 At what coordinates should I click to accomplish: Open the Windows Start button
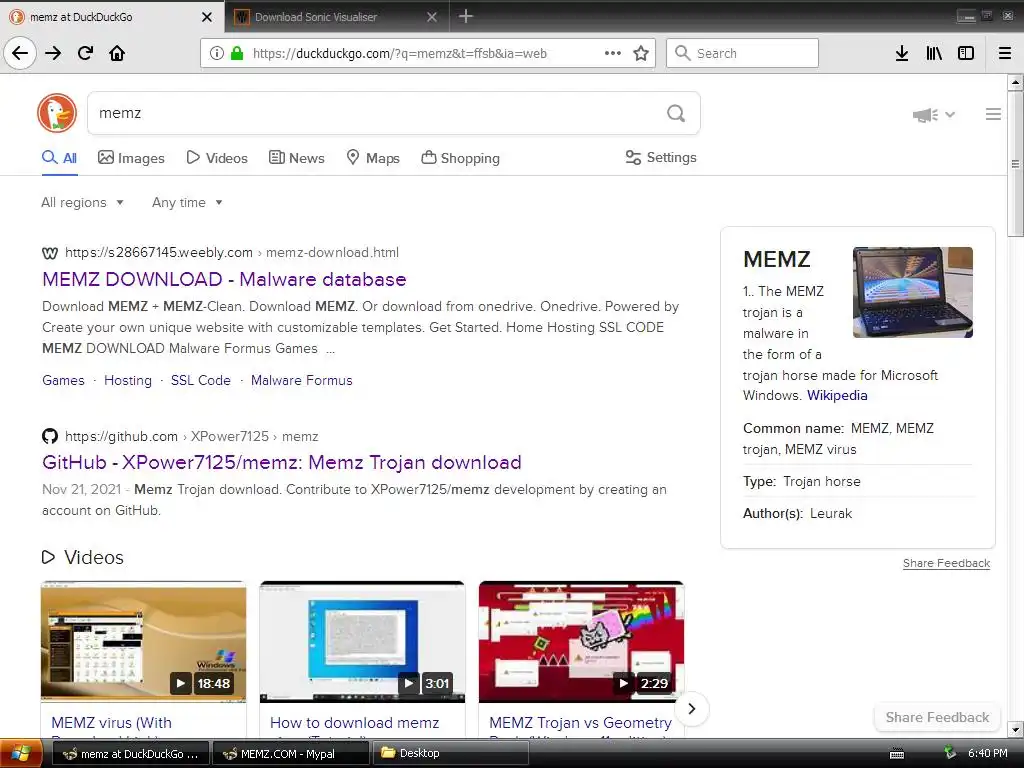click(x=20, y=754)
